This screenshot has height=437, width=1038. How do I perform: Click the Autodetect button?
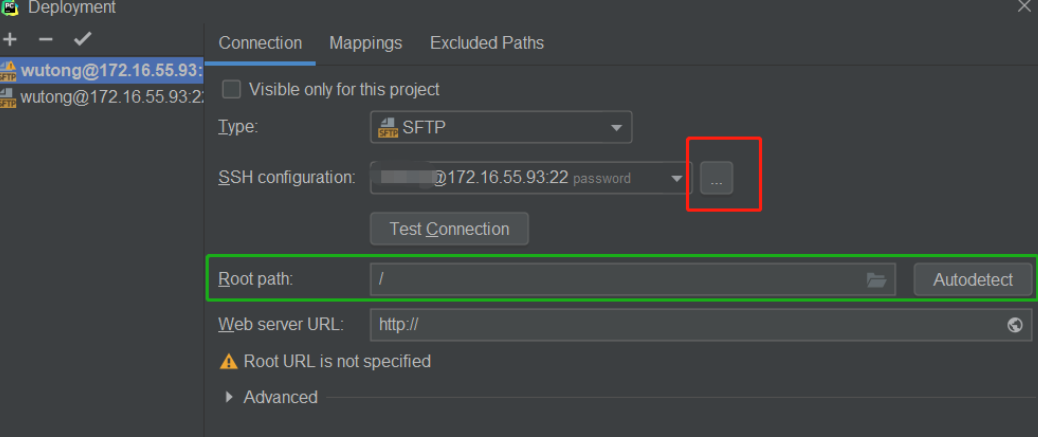973,280
